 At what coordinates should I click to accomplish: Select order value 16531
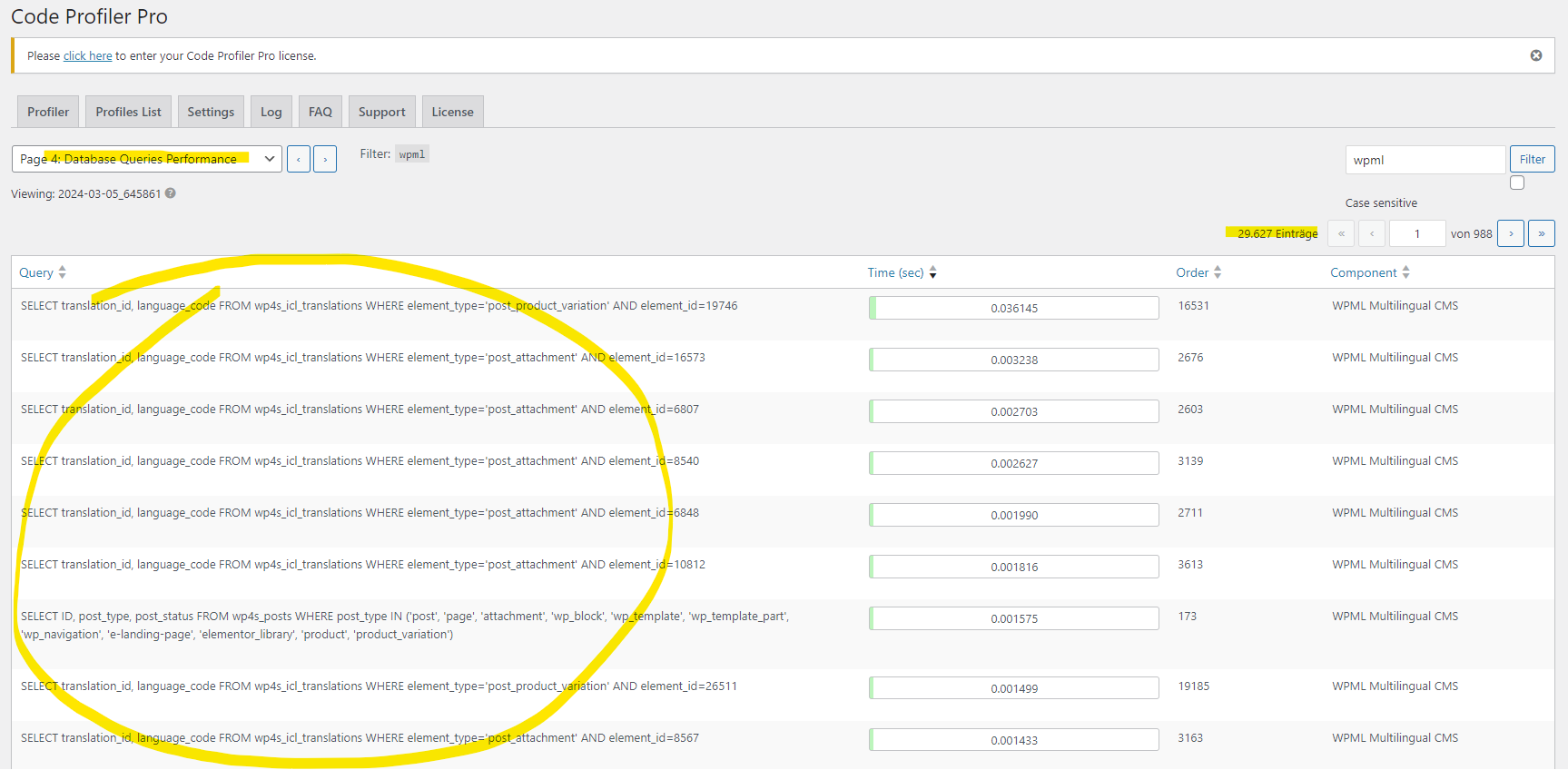(1193, 306)
